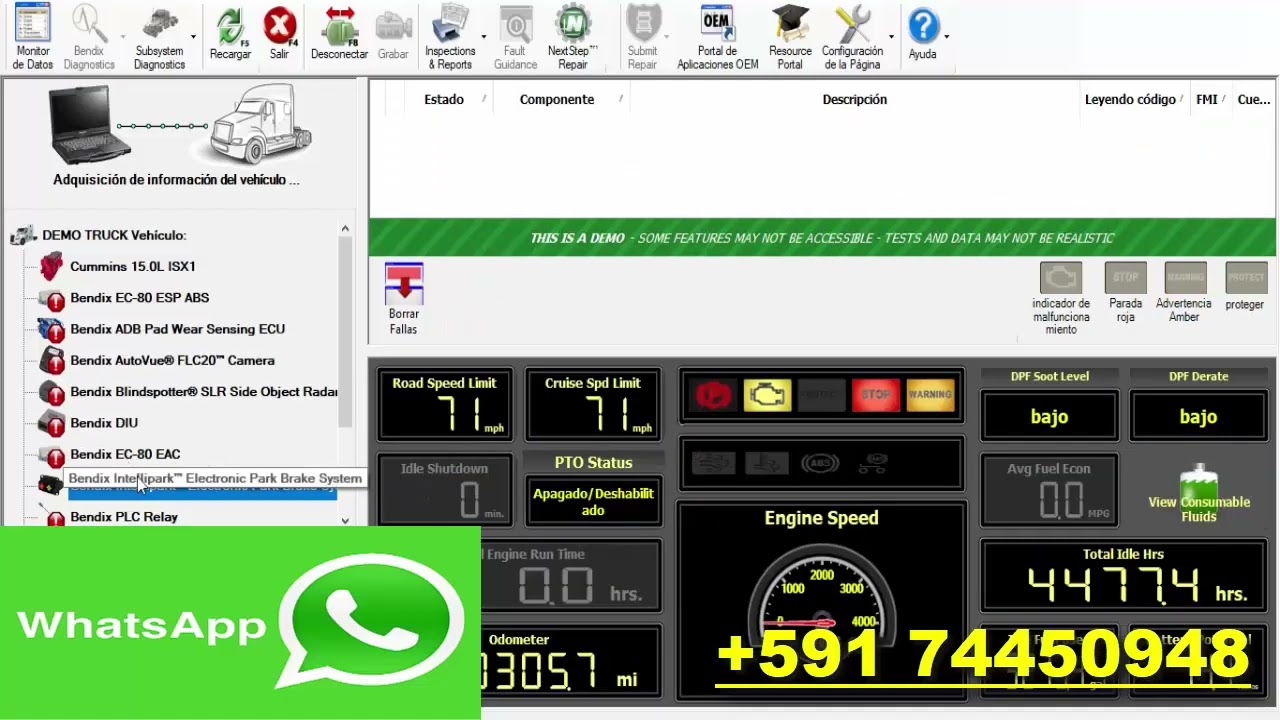The width and height of the screenshot is (1280, 720).
Task: Select DEMO TRUCK Vehículo root node
Action: (x=114, y=235)
